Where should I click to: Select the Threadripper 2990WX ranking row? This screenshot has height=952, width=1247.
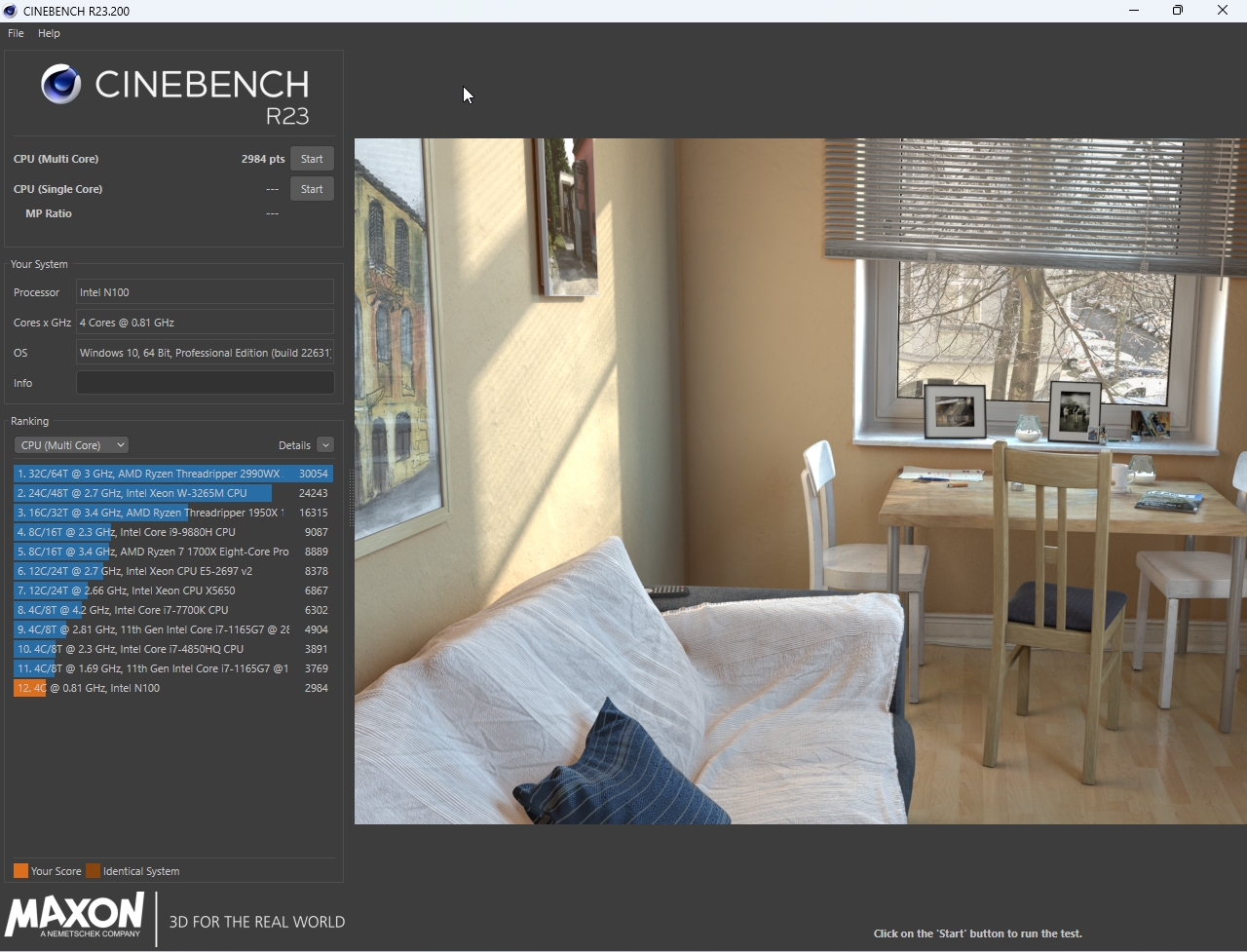coord(173,474)
